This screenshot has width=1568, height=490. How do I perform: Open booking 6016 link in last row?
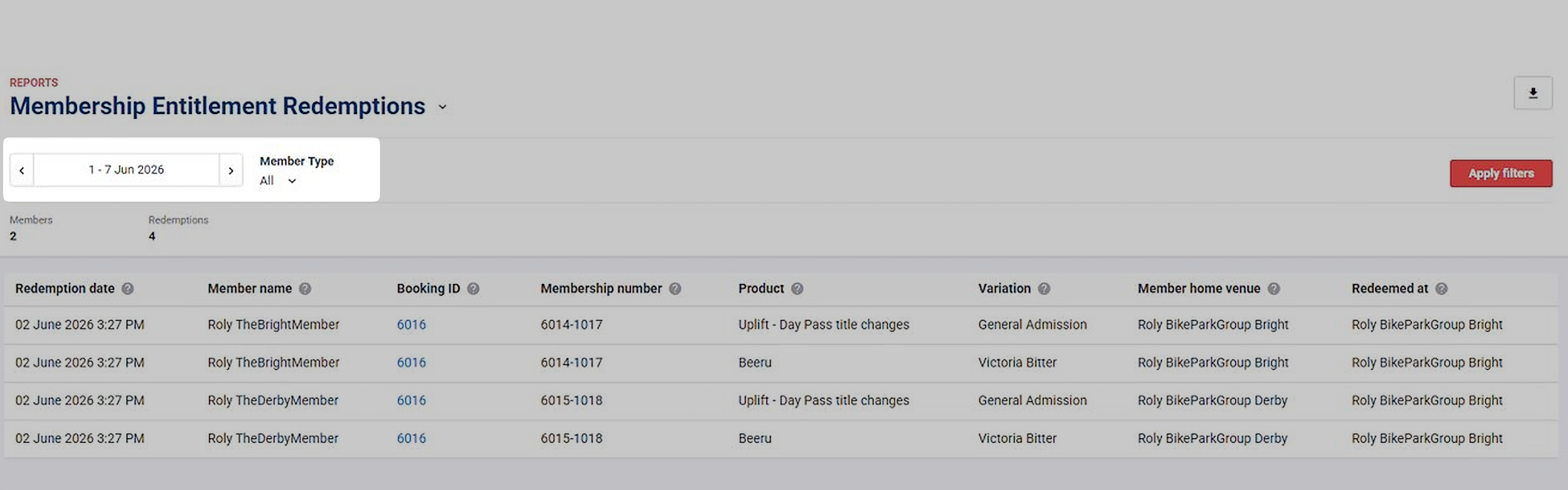click(x=411, y=438)
